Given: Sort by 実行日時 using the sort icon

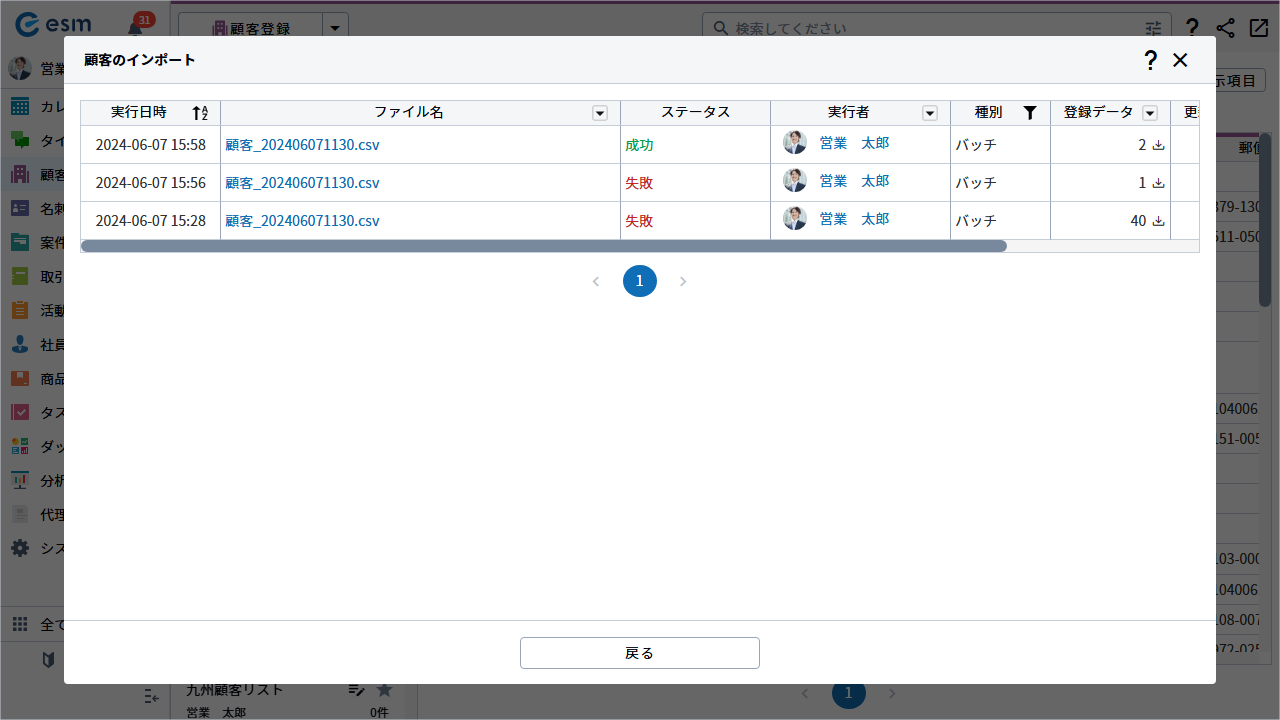Looking at the screenshot, I should [200, 113].
